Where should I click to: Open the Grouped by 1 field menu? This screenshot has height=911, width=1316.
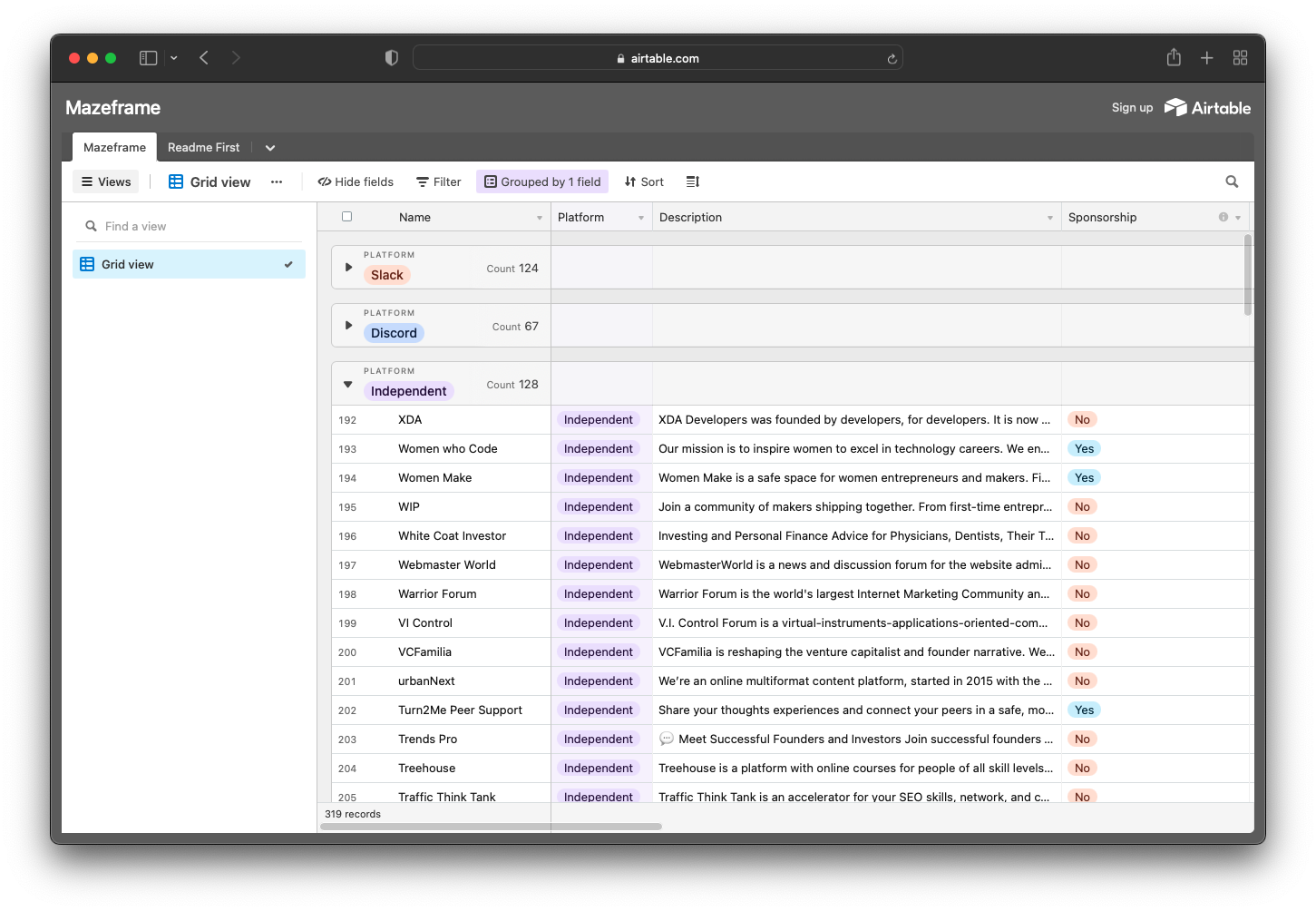[x=542, y=181]
